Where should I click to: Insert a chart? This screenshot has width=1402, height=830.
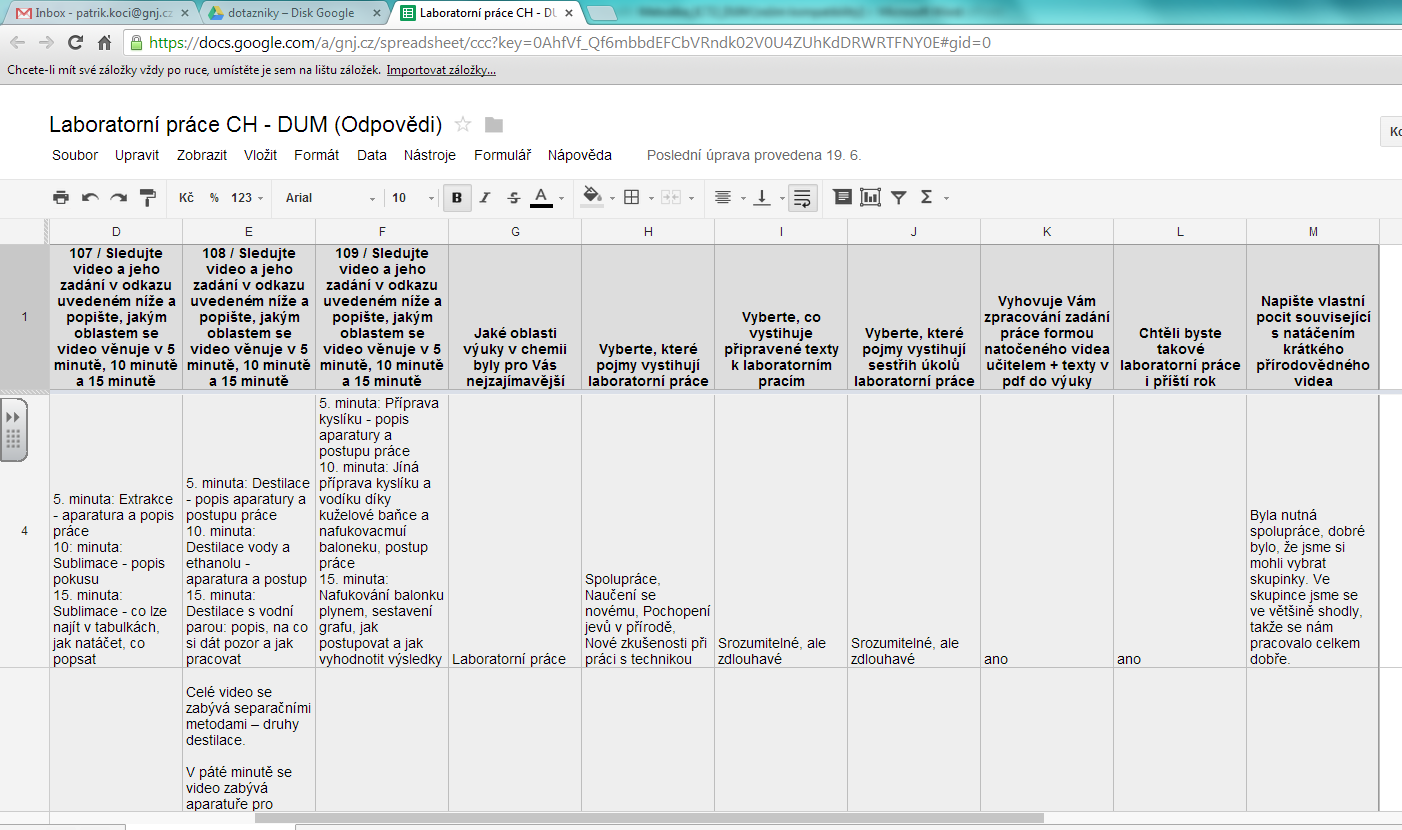[870, 197]
